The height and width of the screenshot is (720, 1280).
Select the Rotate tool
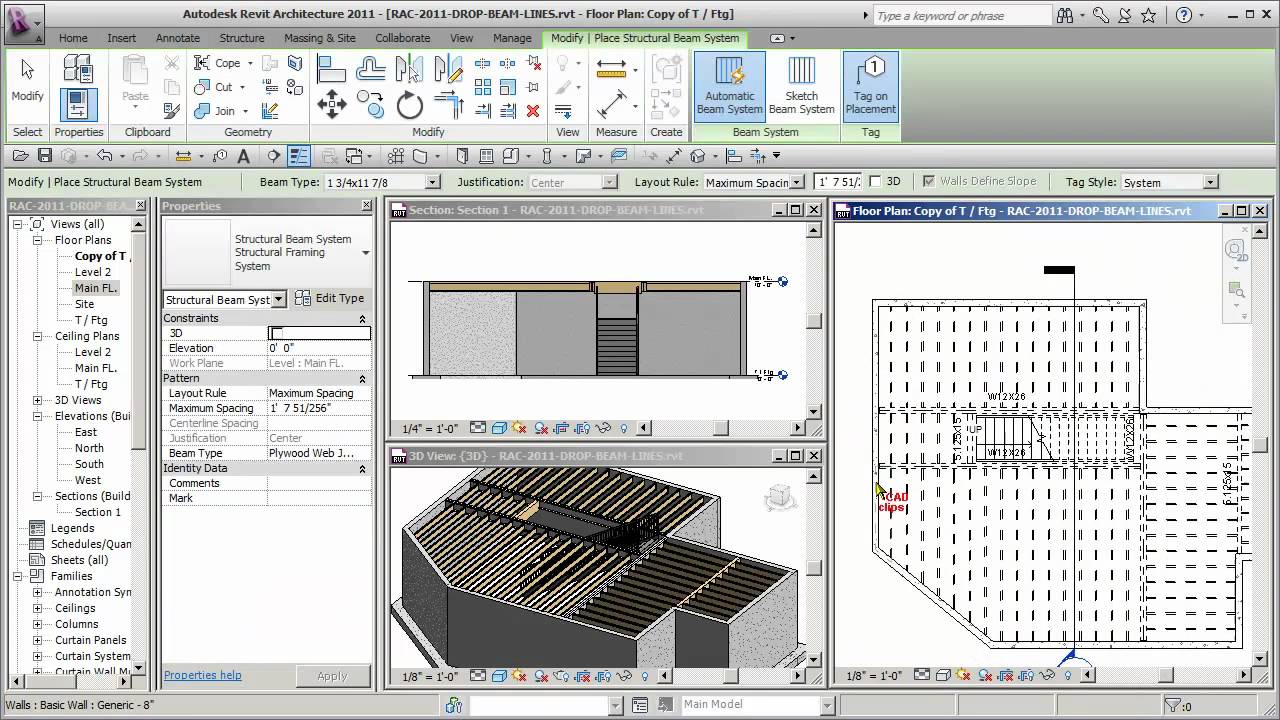click(410, 104)
